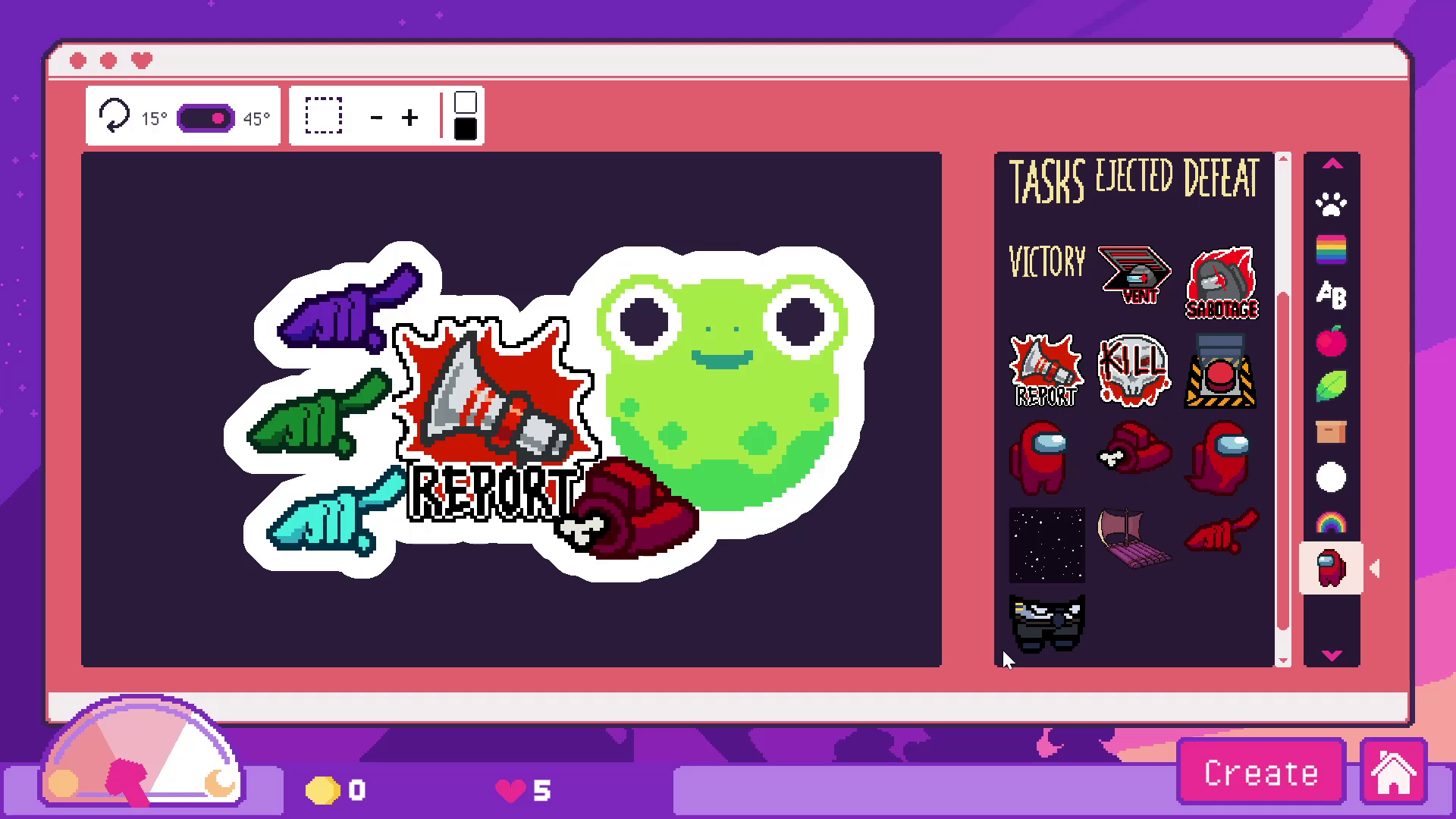
Task: Click the rotate sticker icon
Action: click(115, 117)
